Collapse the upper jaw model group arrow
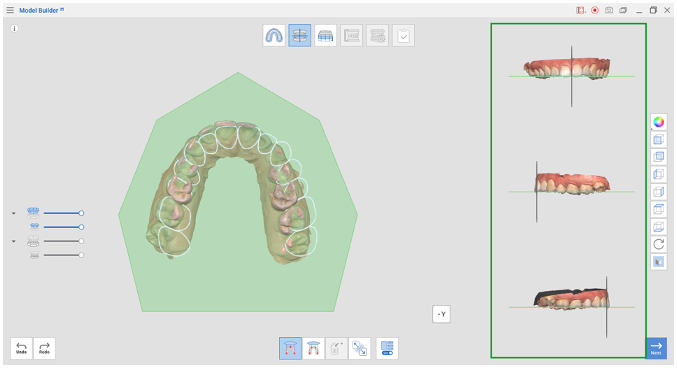677x368 pixels. (x=14, y=213)
